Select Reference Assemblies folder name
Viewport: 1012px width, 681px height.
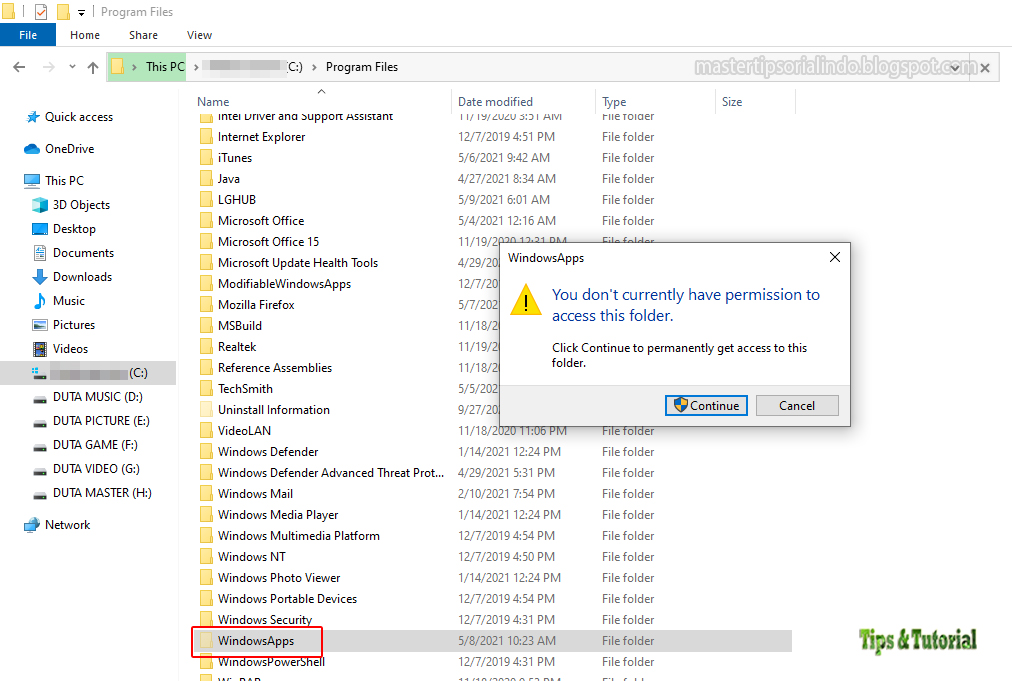(275, 367)
